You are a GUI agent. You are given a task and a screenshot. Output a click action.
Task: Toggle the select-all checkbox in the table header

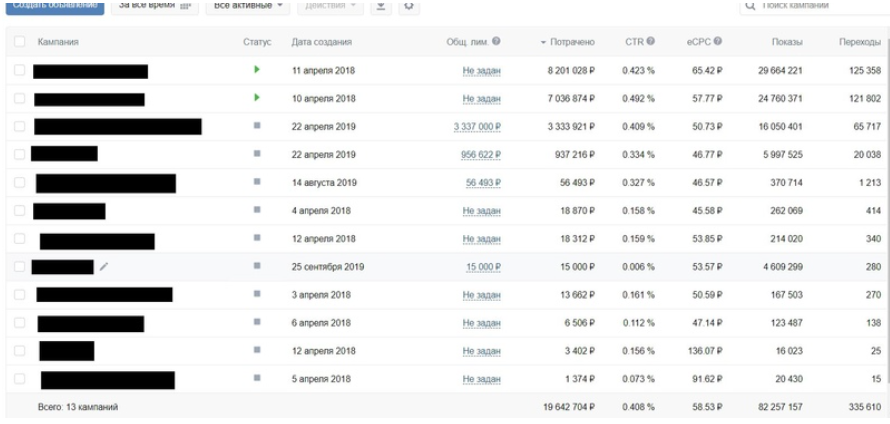tap(20, 41)
